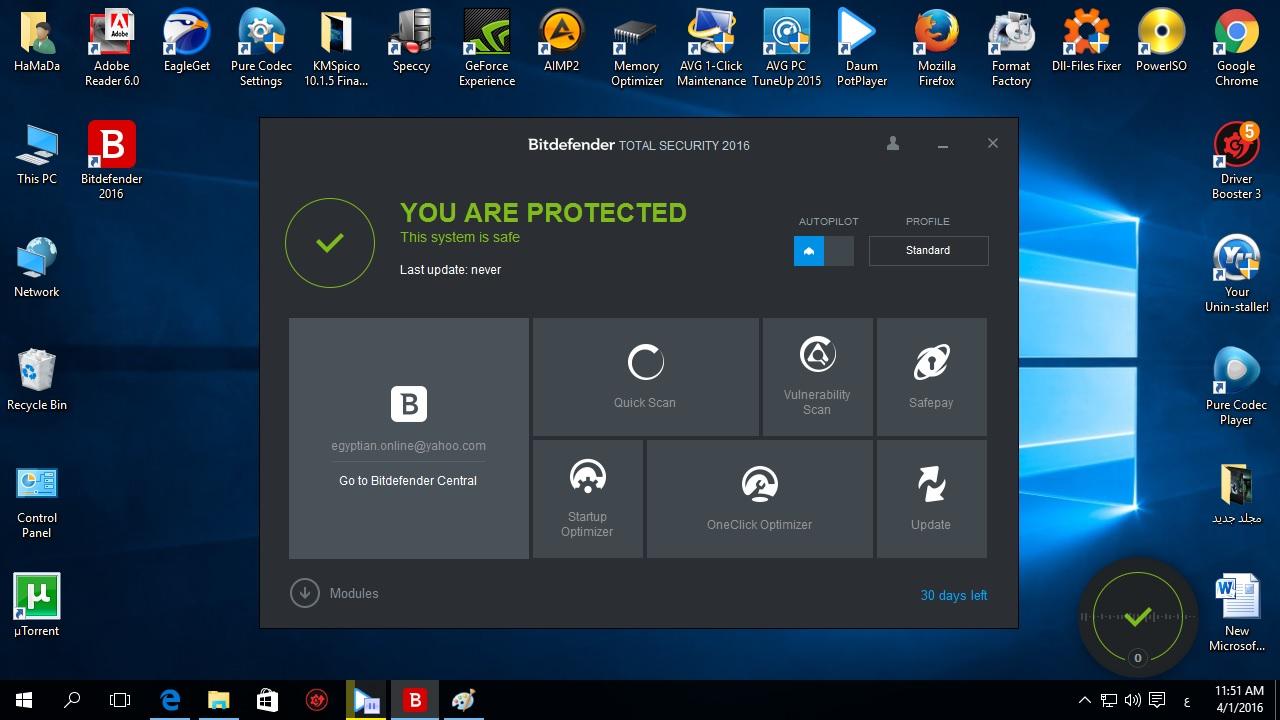Open the Windows Start menu
Screen dimensions: 1280x720
(x=24, y=700)
